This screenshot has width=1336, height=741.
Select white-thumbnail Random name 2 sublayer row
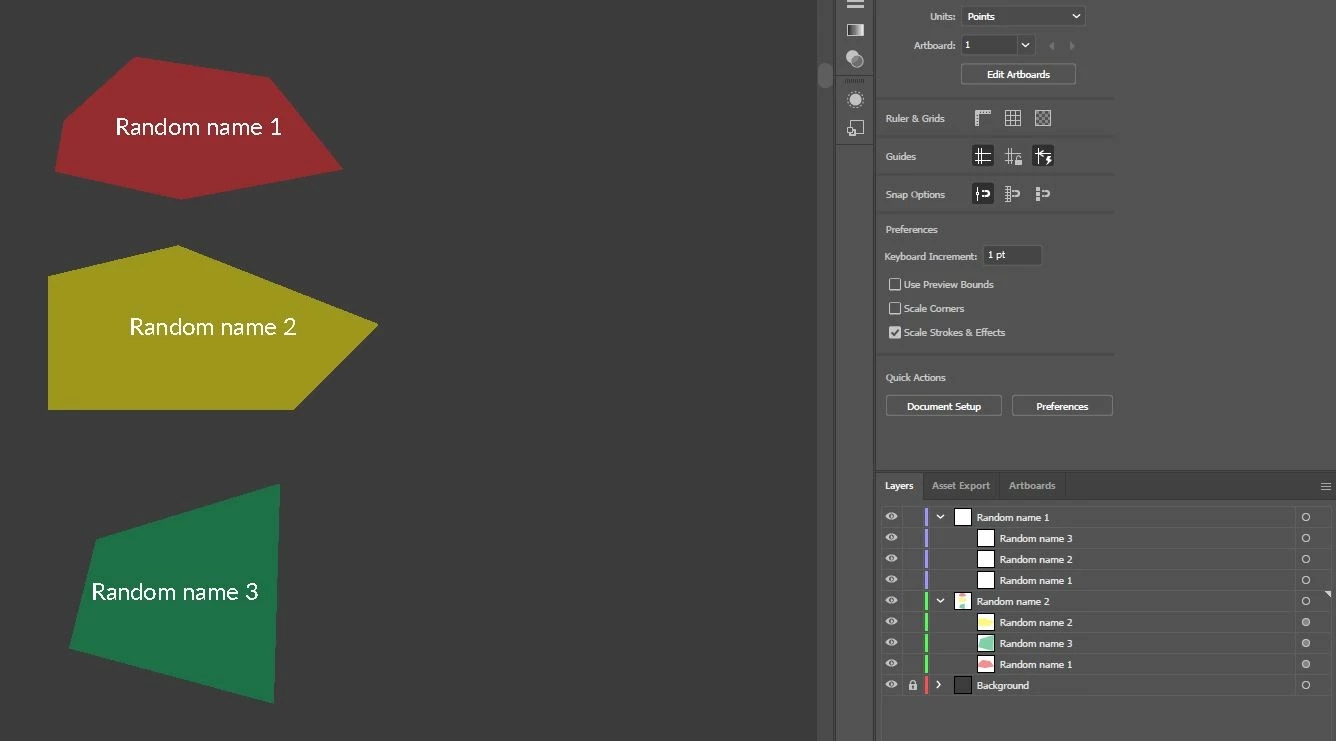click(x=1105, y=560)
